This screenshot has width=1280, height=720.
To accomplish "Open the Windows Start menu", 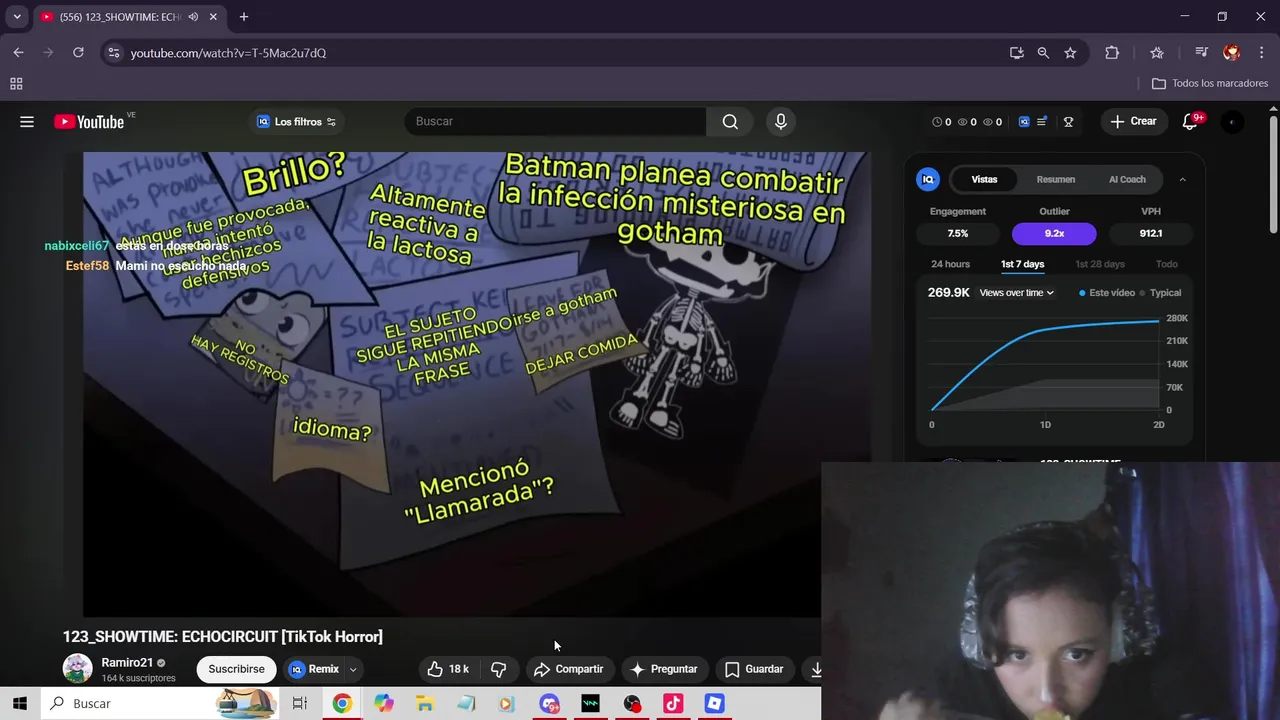I will [20, 704].
